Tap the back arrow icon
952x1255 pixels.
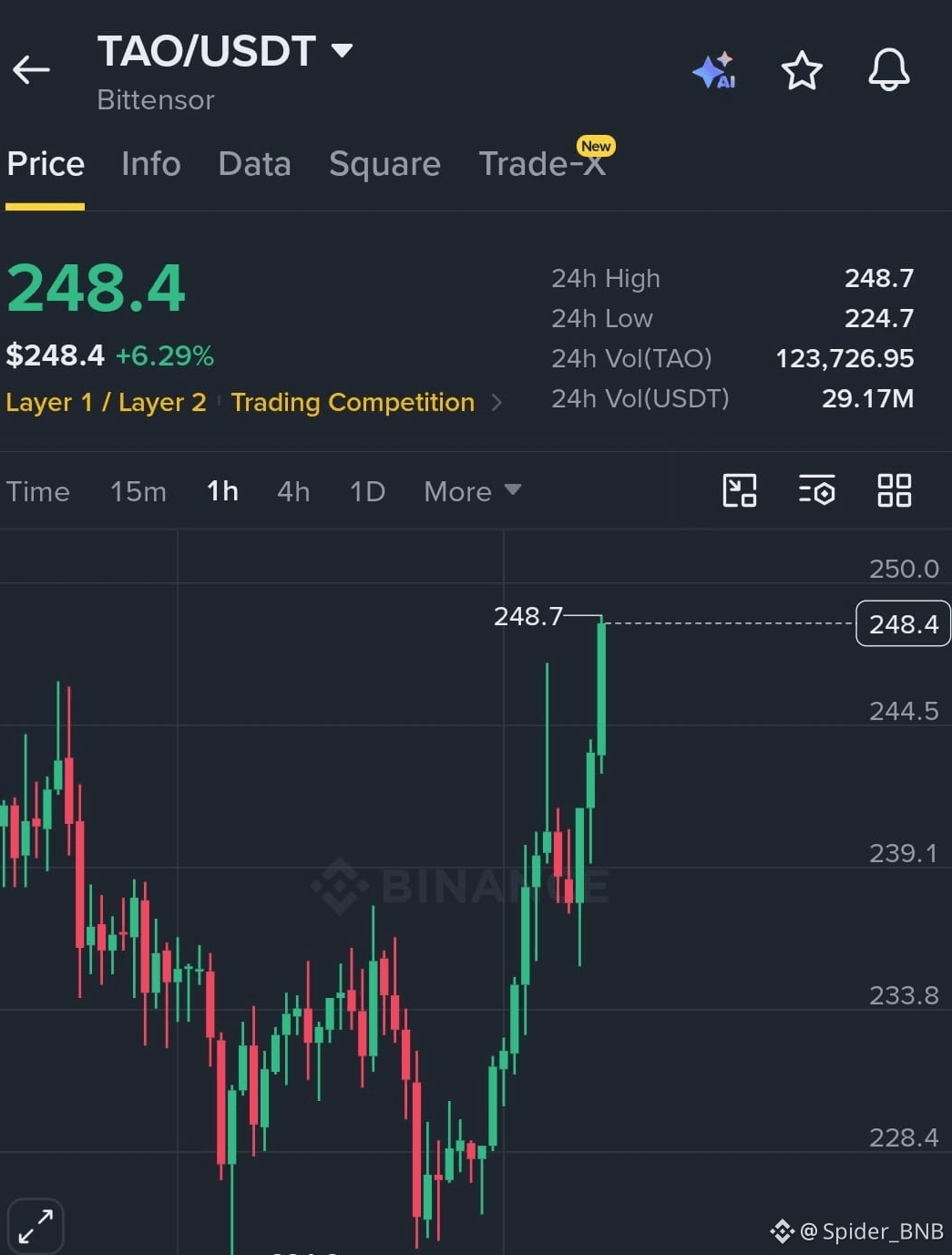click(x=31, y=69)
